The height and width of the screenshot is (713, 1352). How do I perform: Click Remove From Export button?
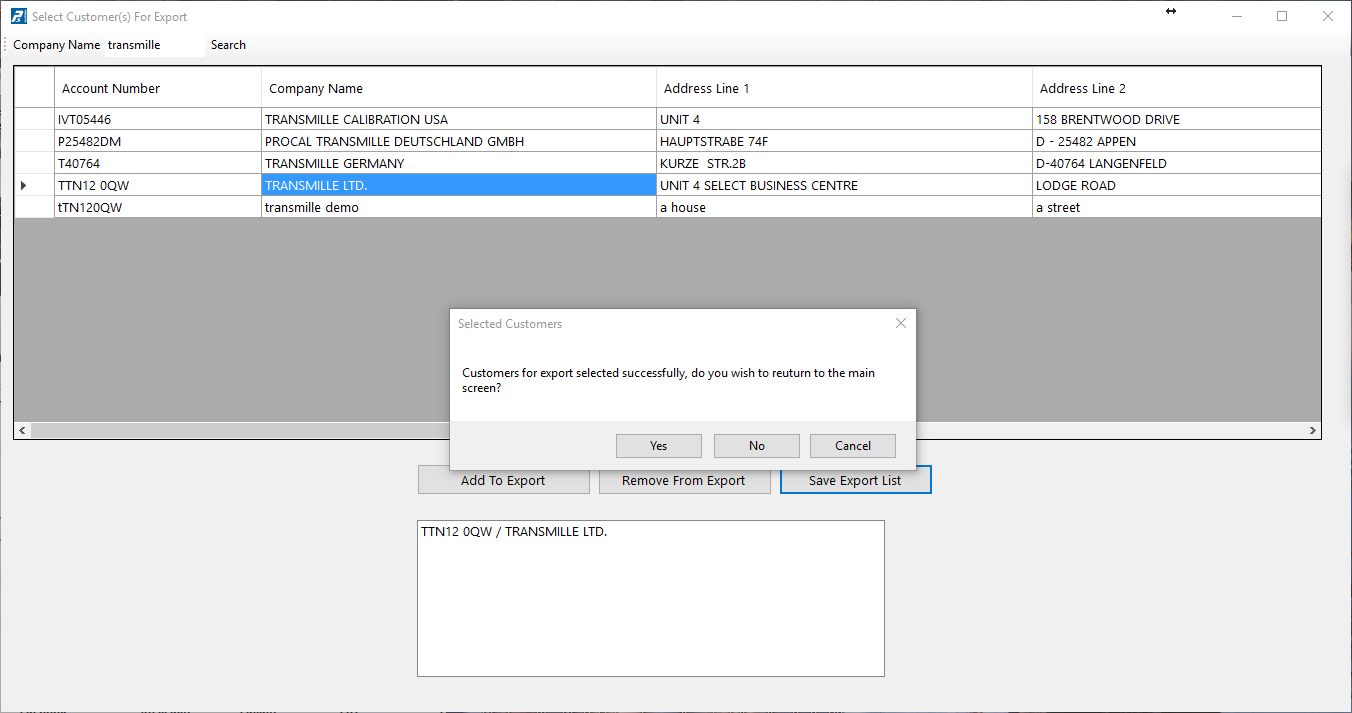coord(684,480)
